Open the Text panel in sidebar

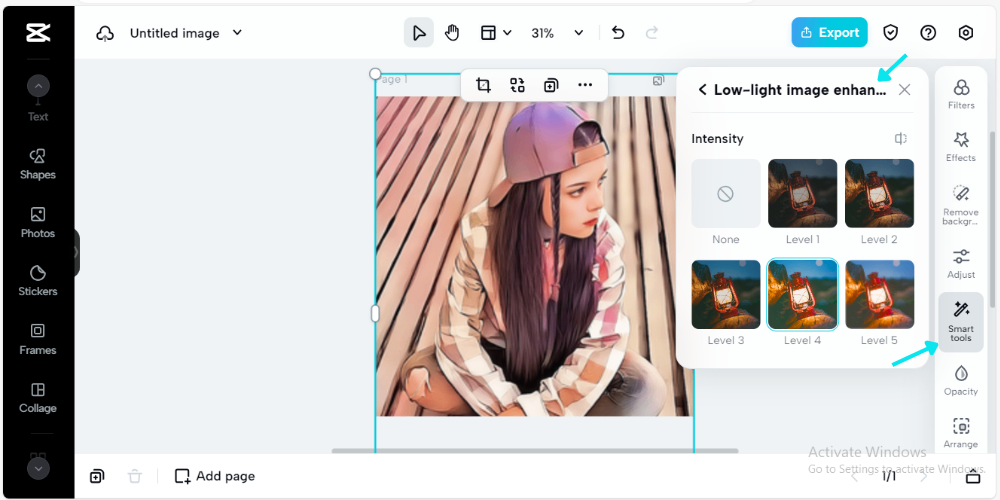coord(38,117)
